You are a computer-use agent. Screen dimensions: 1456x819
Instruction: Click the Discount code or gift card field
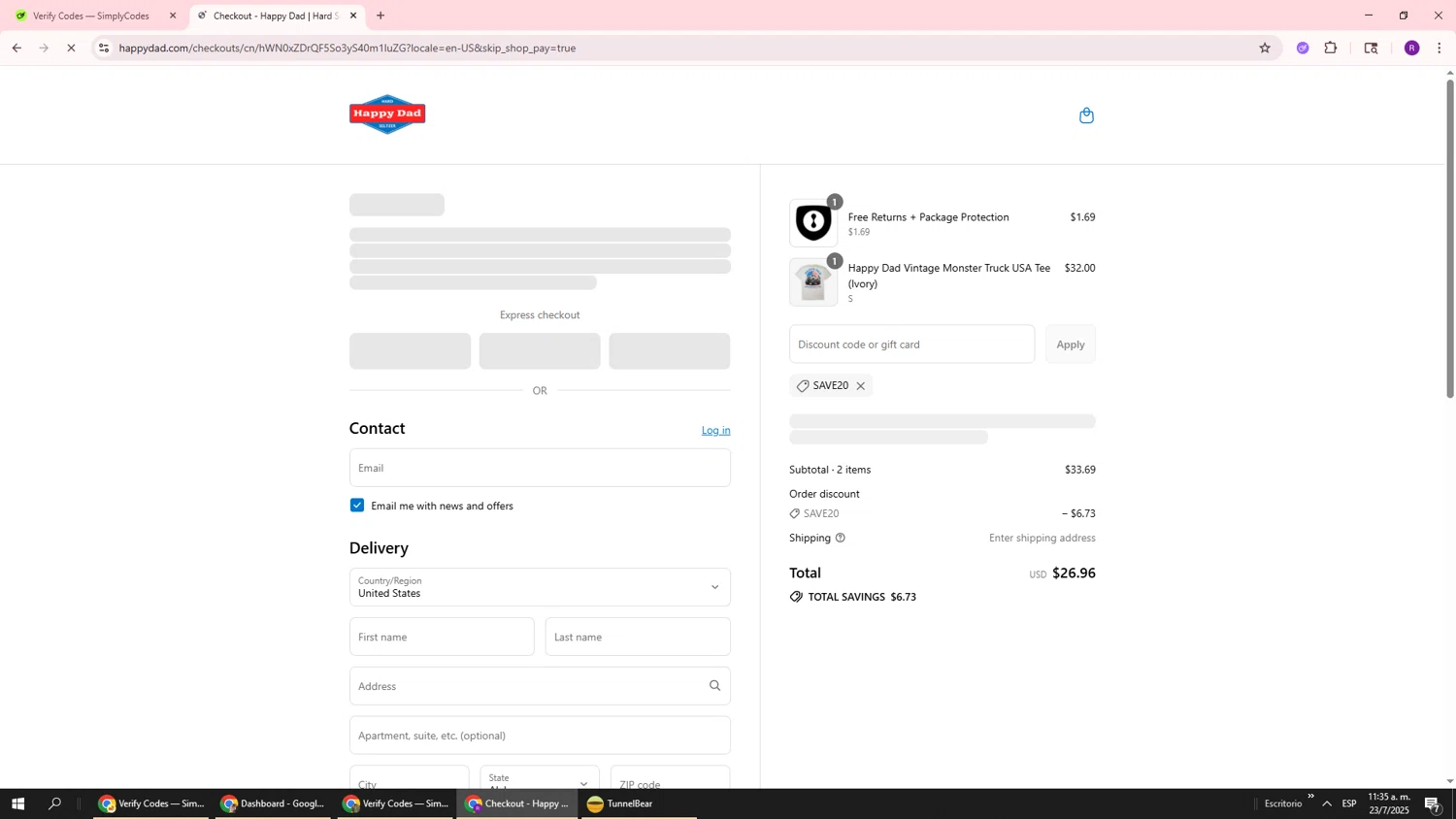click(911, 344)
